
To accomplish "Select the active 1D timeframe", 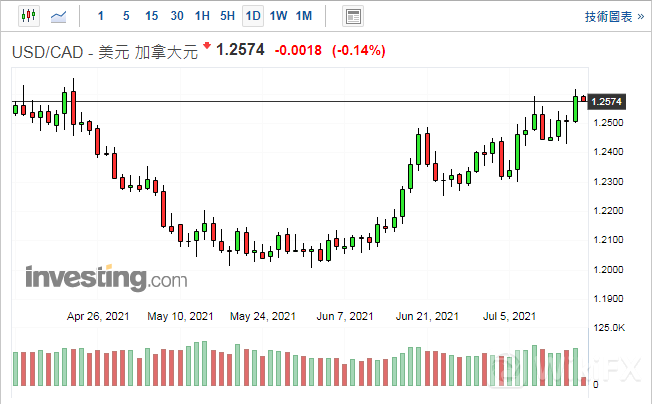I will tap(253, 16).
